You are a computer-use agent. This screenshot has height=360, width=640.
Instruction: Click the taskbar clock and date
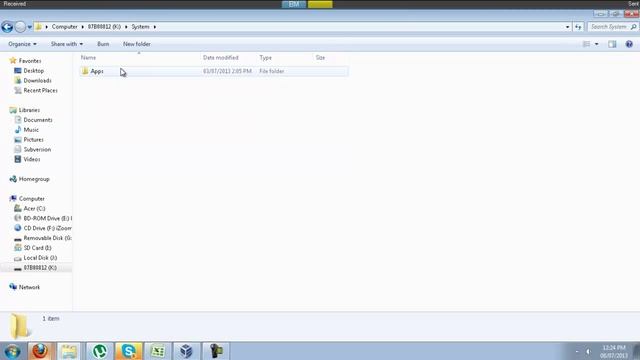pos(614,351)
